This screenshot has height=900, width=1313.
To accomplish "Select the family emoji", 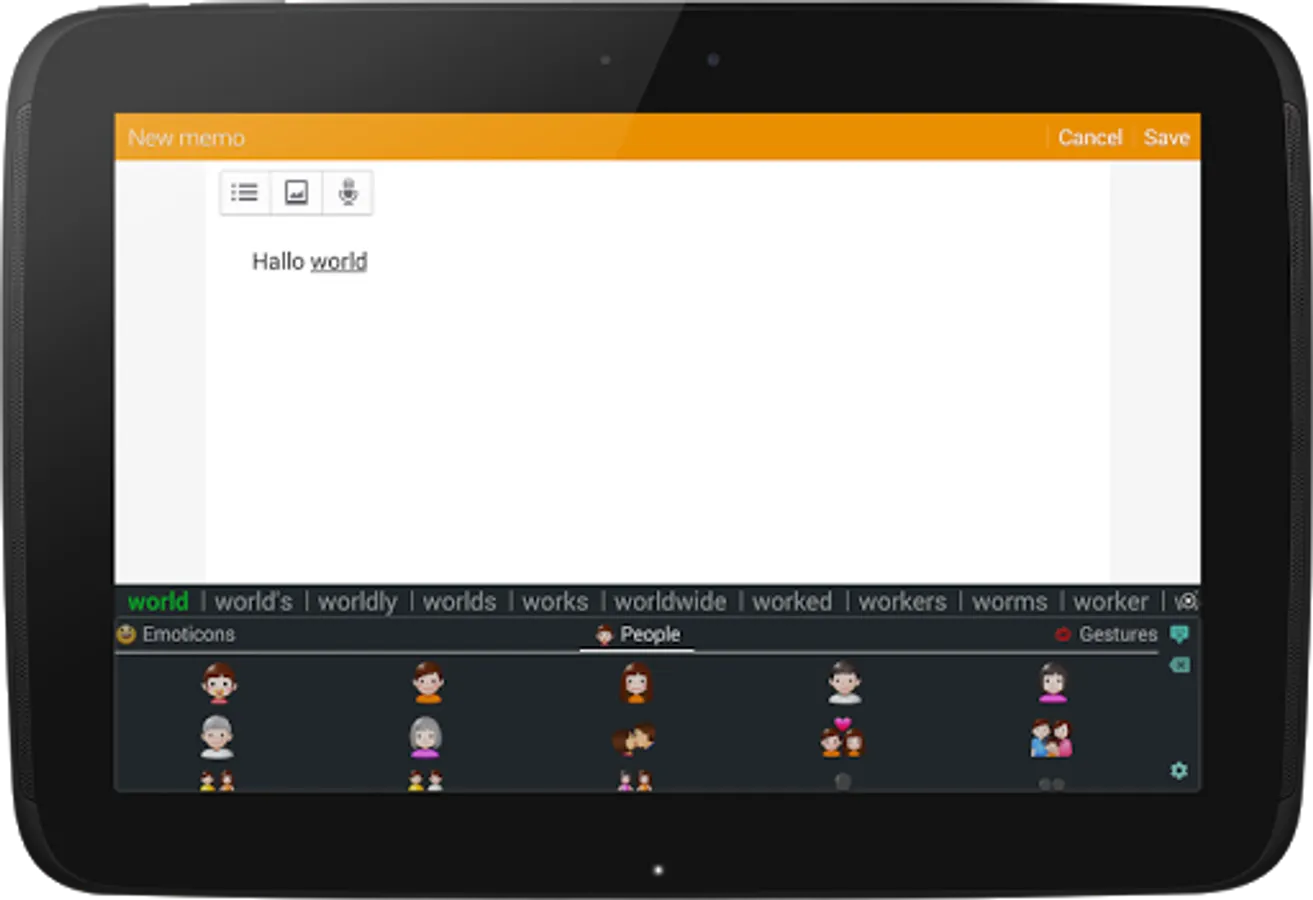I will [x=1051, y=738].
